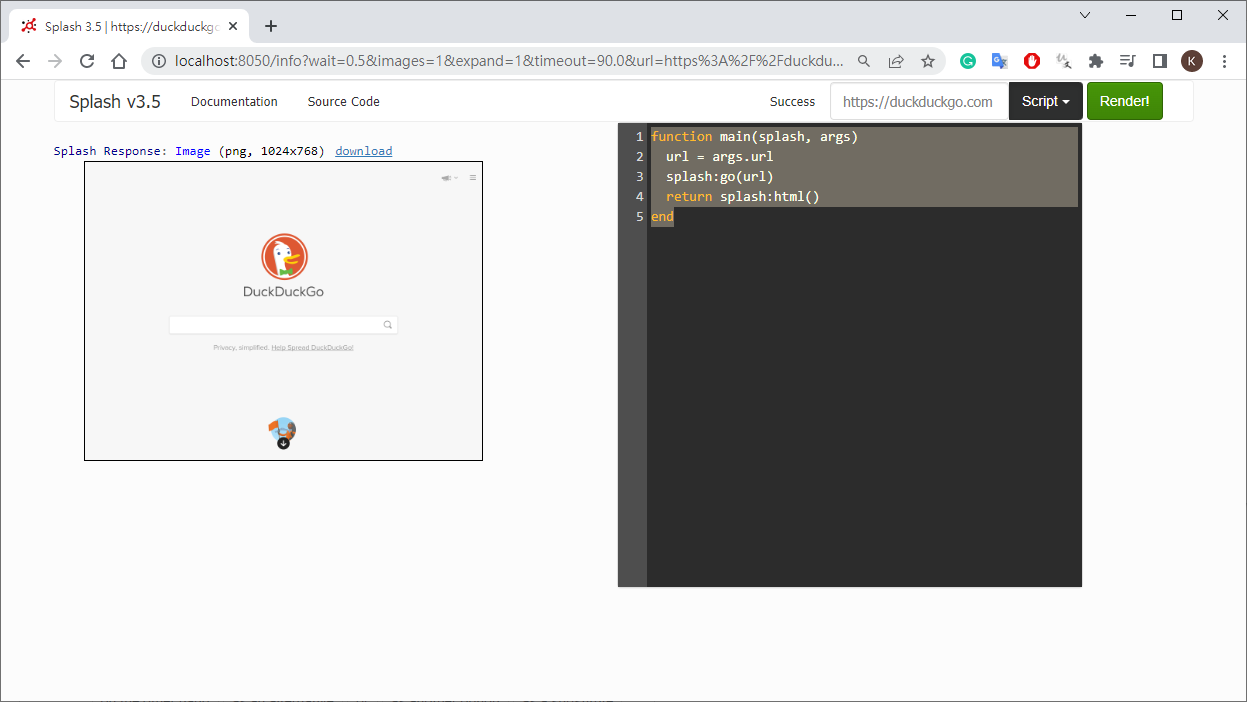Click the share page icon in address bar

click(x=896, y=61)
